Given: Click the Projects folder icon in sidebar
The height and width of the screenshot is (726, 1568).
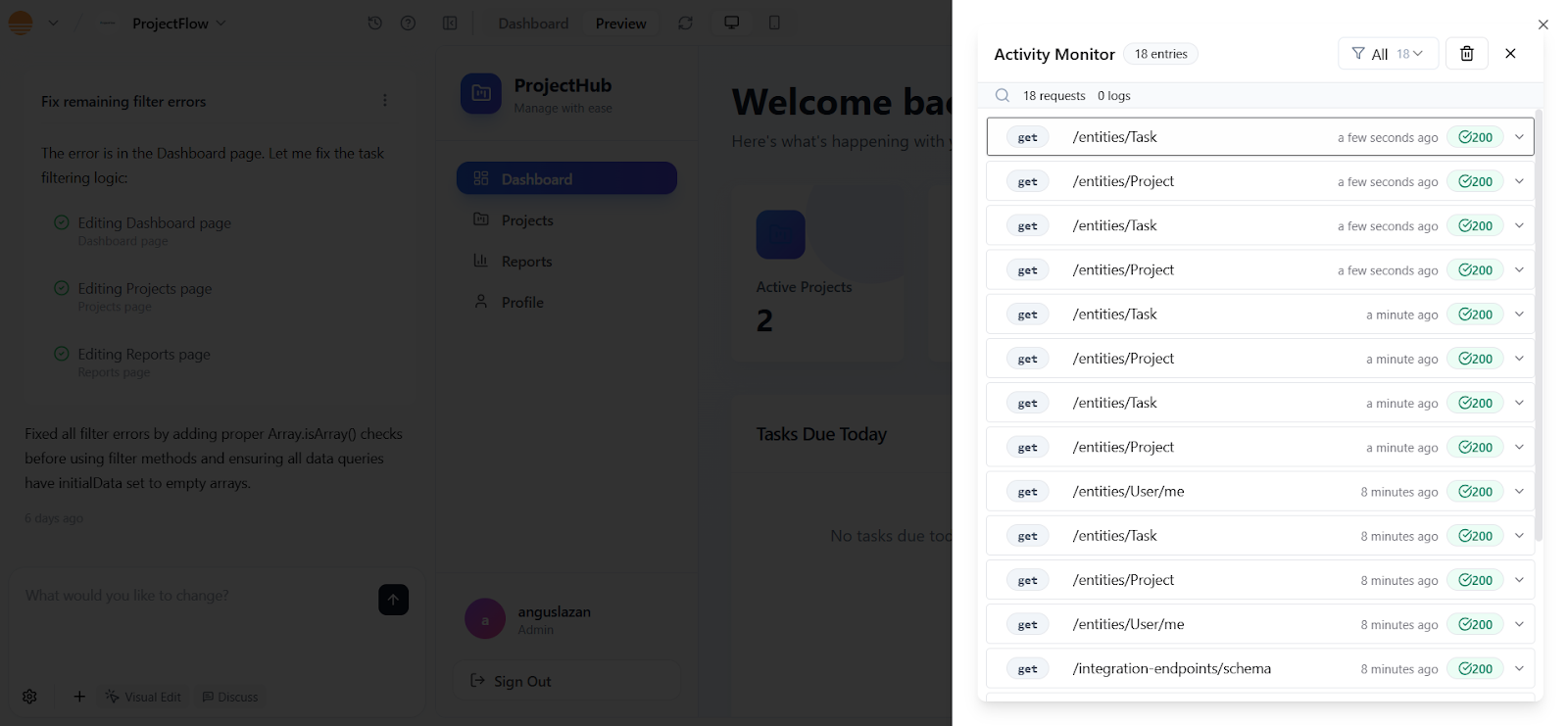Looking at the screenshot, I should click(x=481, y=219).
